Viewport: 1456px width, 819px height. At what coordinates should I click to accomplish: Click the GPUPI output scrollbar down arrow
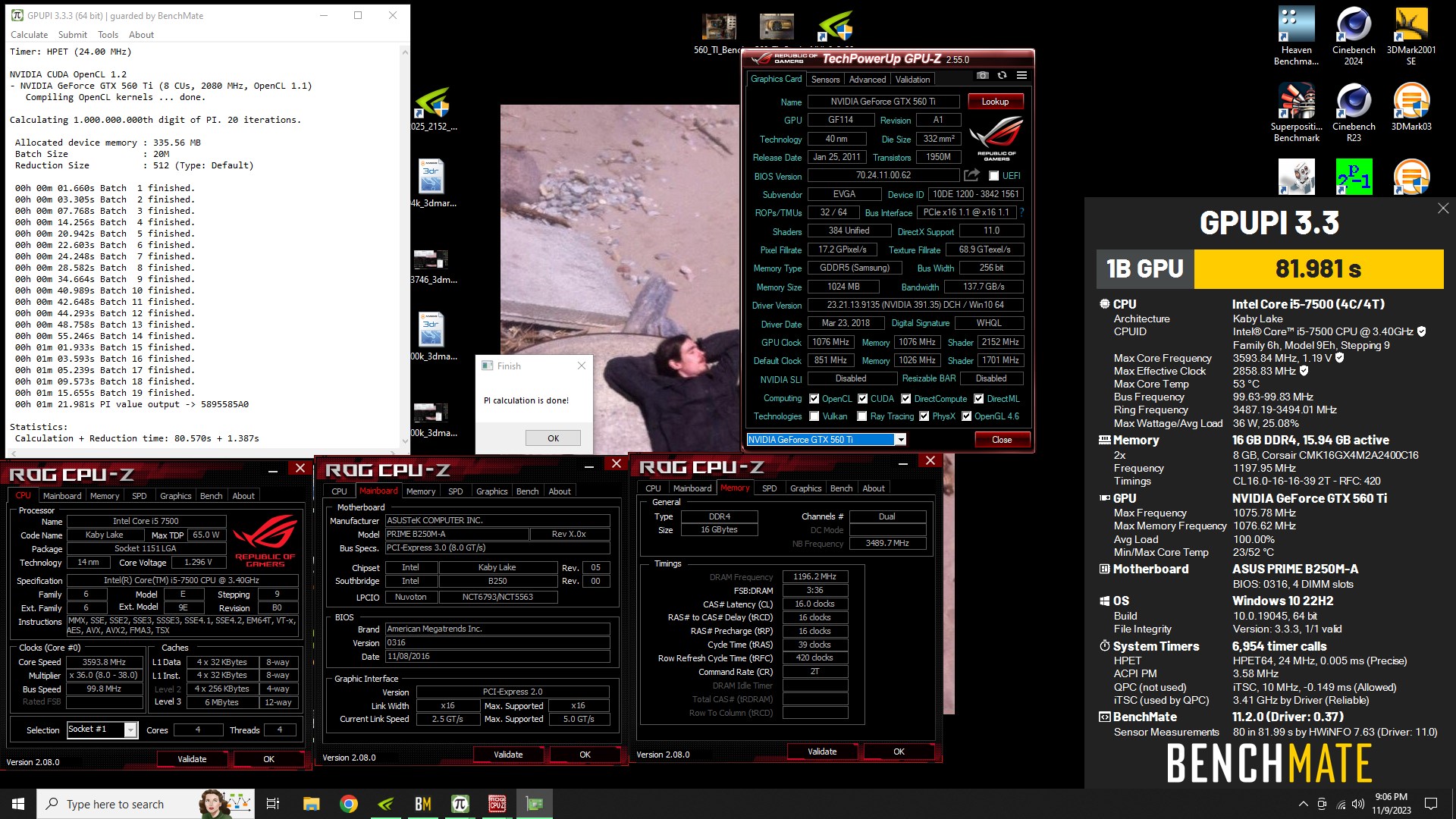point(405,441)
